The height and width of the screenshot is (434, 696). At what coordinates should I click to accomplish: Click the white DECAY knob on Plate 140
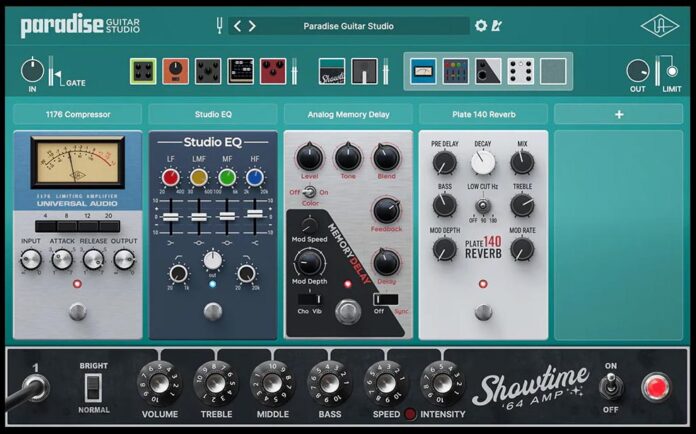[483, 162]
